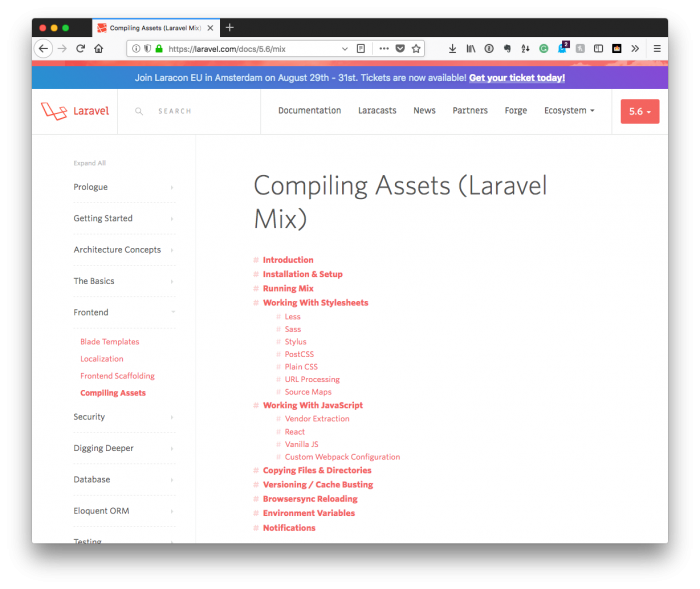The image size is (700, 589).
Task: Click the green Grammarly extension icon
Action: (x=543, y=49)
